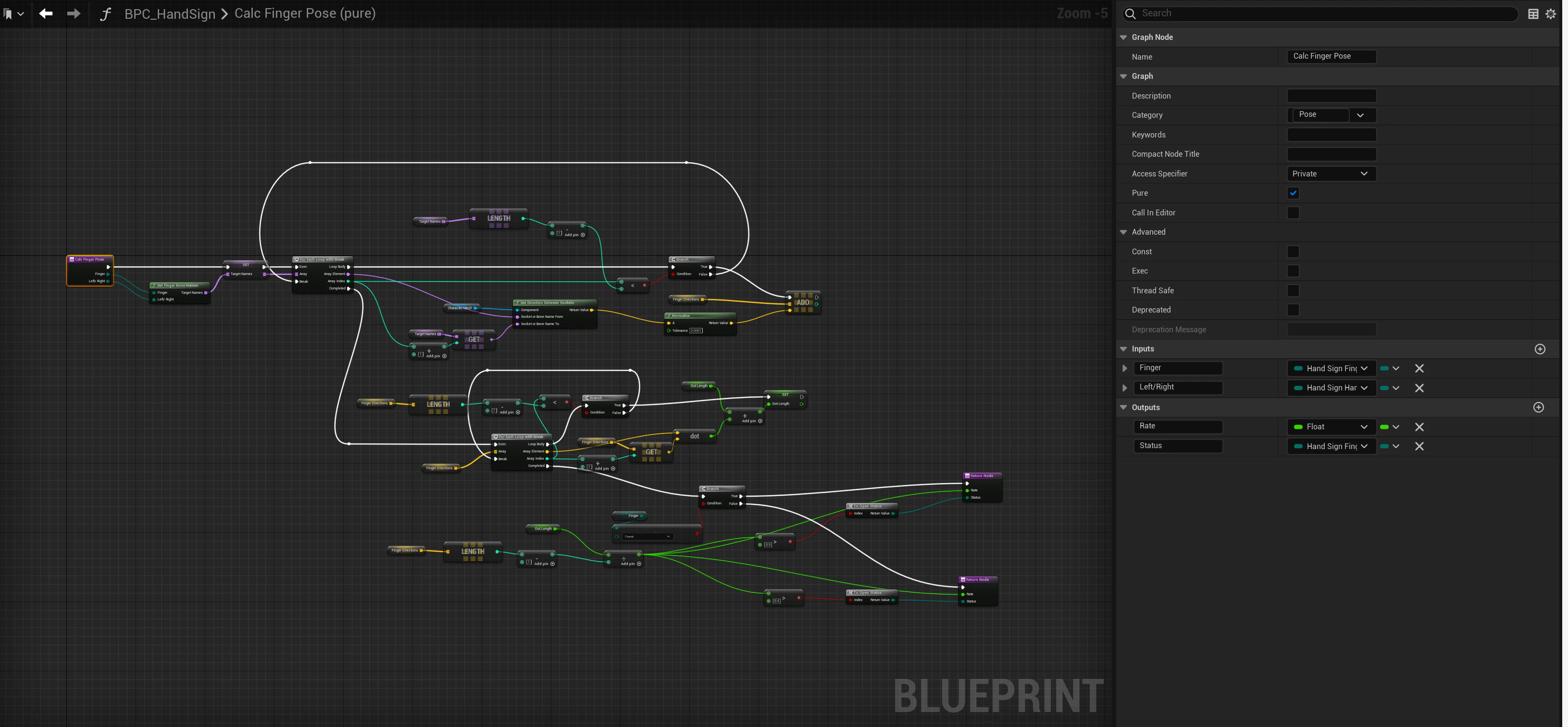Open Status container type selector
This screenshot has height=727, width=1568.
1390,446
